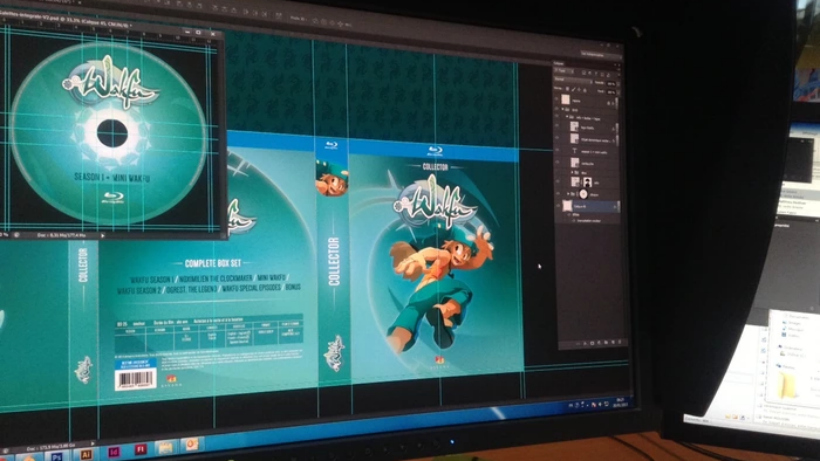Open Illustrator from the taskbar
820x461 pixels.
click(x=86, y=454)
